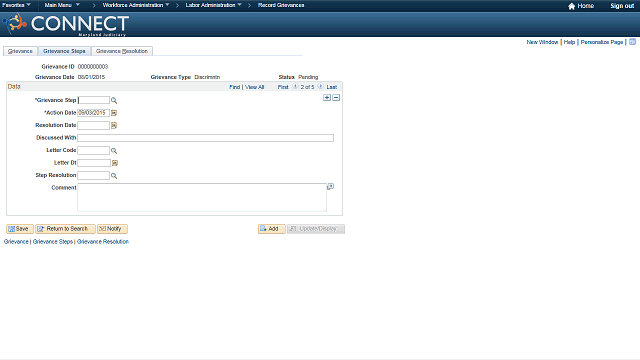Expand the Favorites dropdown menu

tap(16, 5)
